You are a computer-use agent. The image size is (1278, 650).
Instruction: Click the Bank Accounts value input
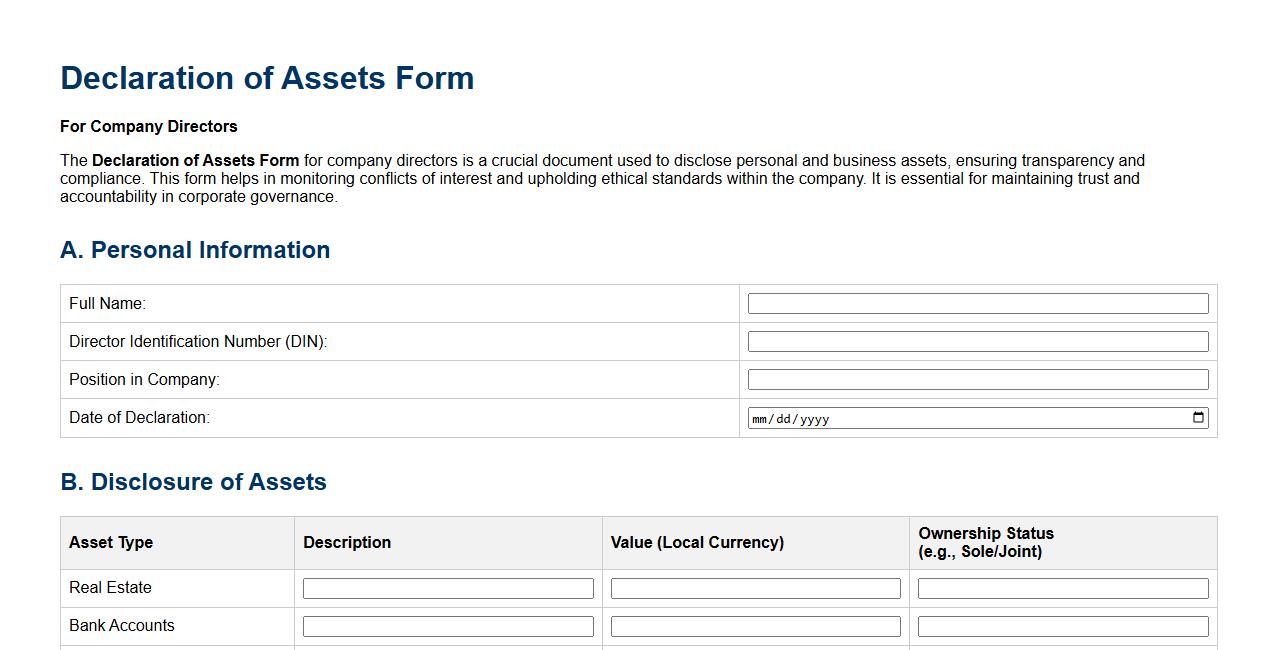coord(755,626)
